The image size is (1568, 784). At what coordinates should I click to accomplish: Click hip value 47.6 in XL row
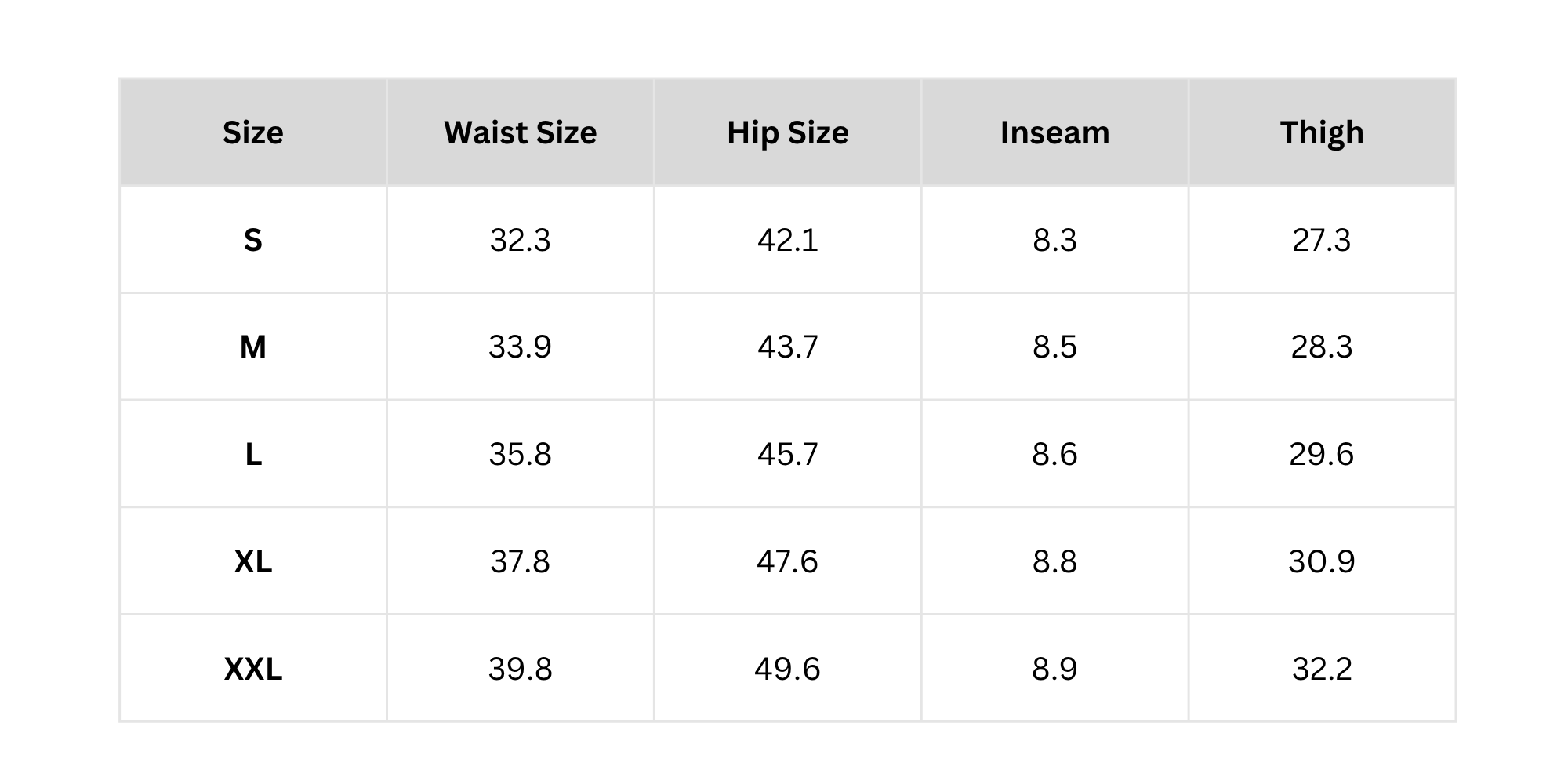tap(787, 561)
